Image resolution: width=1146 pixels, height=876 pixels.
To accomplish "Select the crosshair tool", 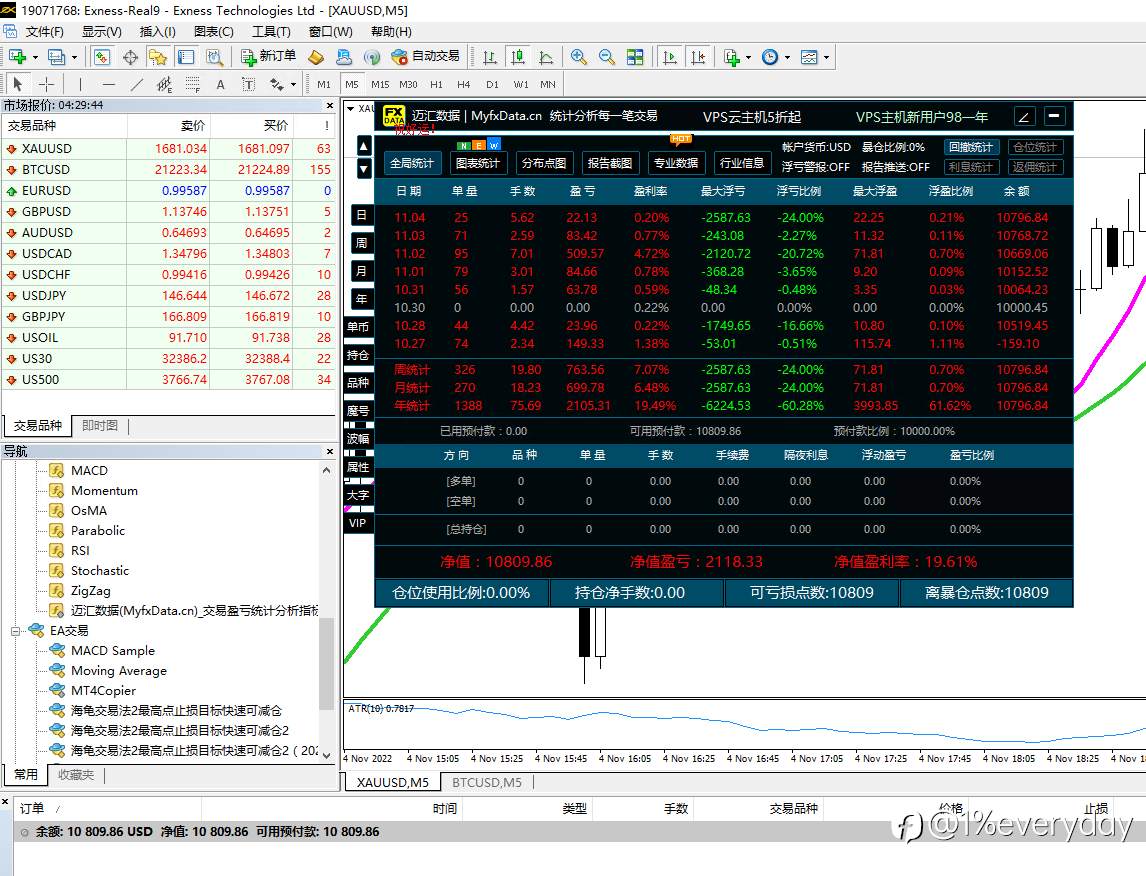I will [x=46, y=84].
